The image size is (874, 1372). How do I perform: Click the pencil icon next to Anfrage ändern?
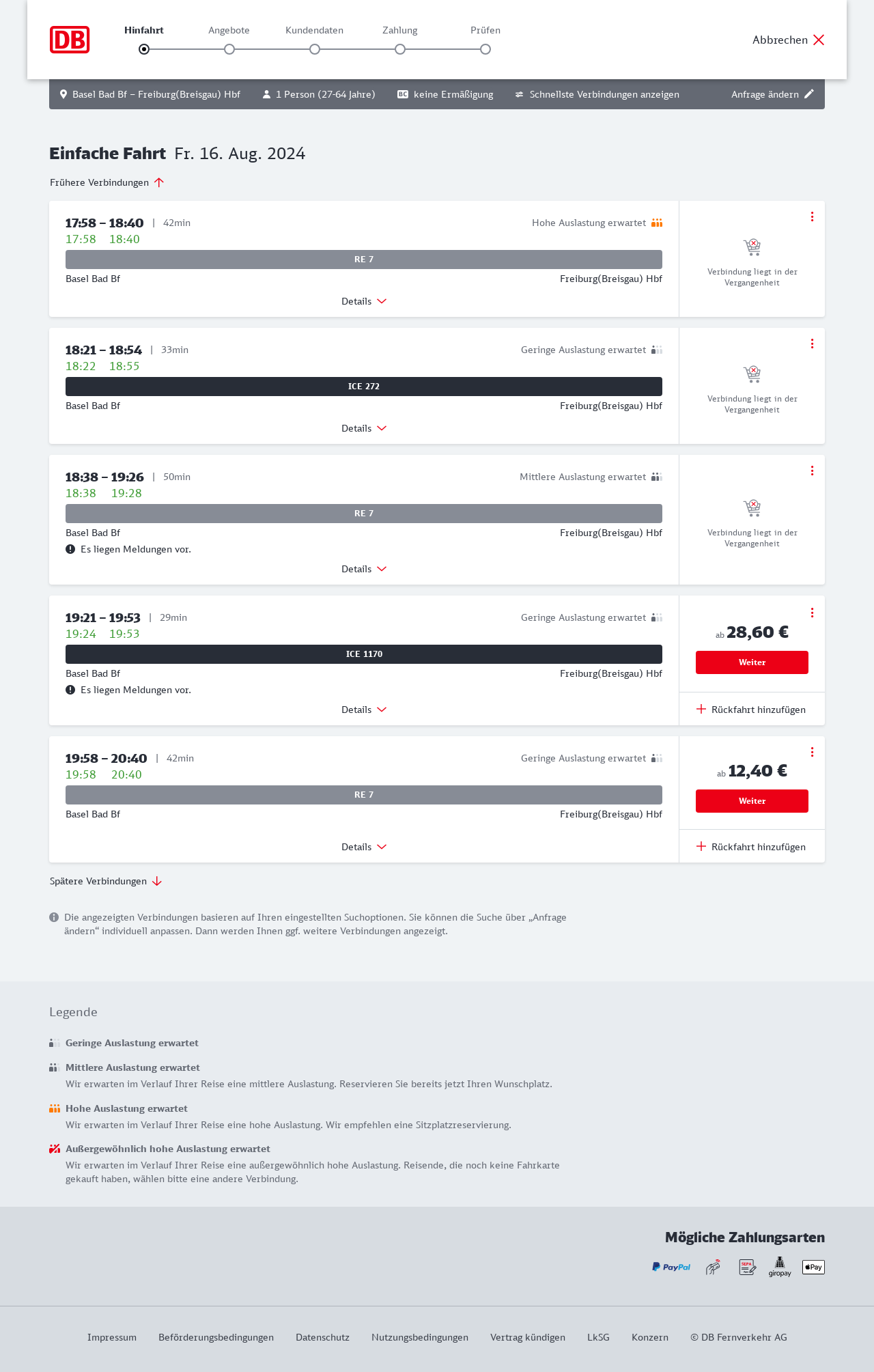click(809, 94)
